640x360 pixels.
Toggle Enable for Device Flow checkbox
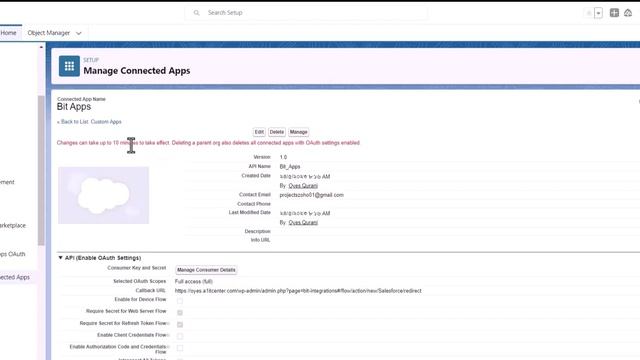pyautogui.click(x=180, y=301)
